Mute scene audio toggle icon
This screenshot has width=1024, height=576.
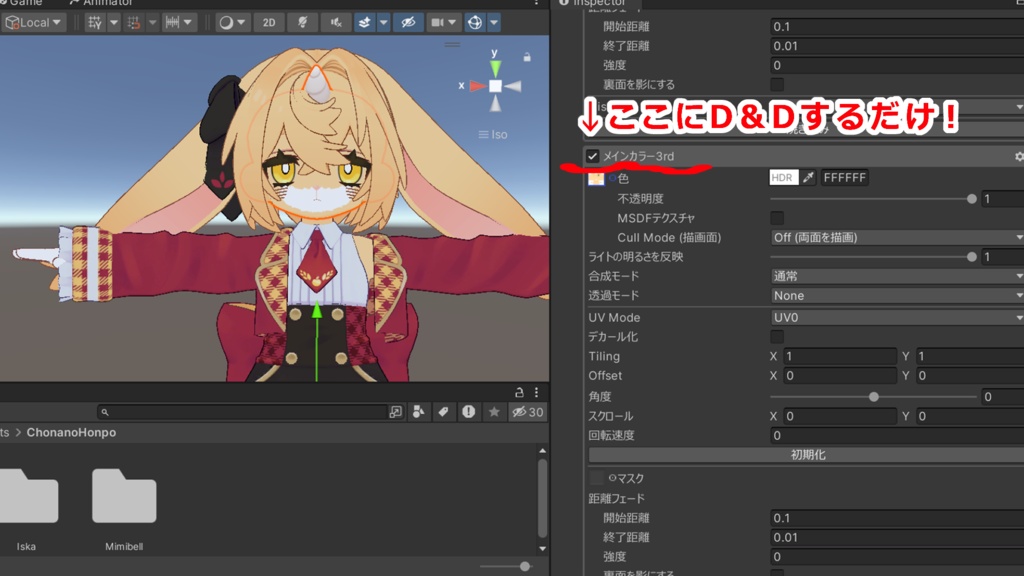(336, 23)
